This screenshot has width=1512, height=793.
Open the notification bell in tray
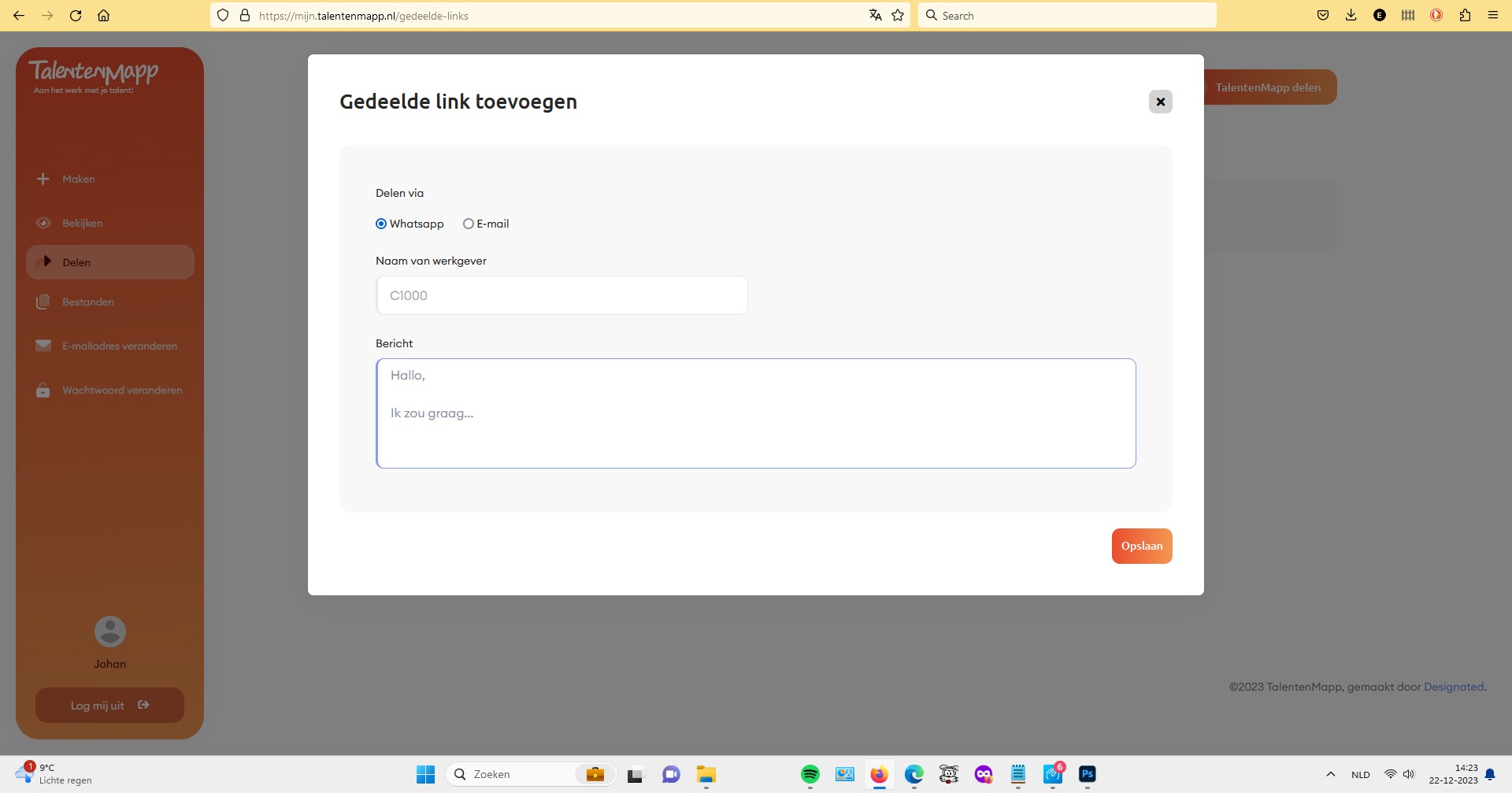(1490, 774)
